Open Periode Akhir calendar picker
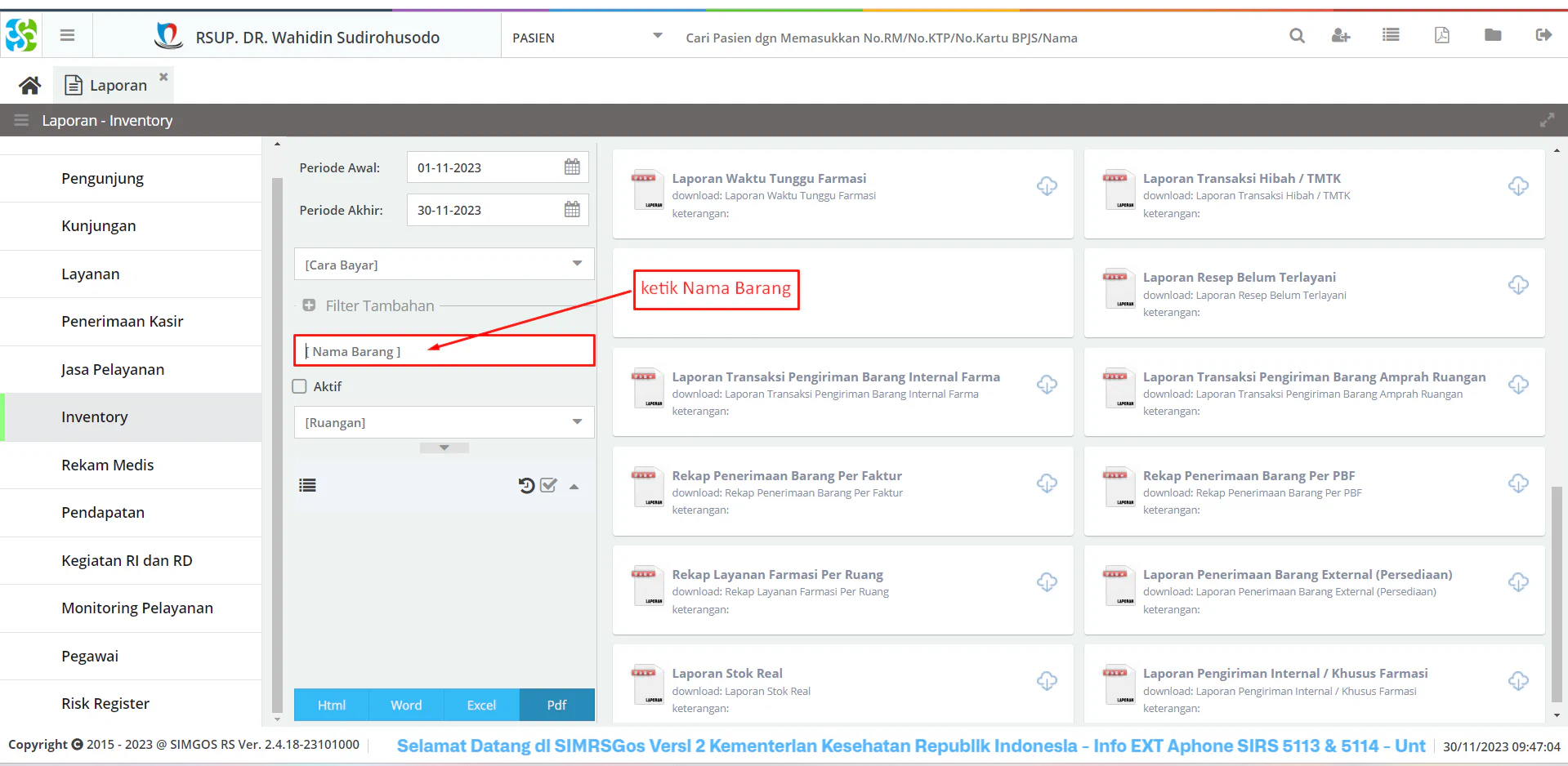 click(572, 210)
